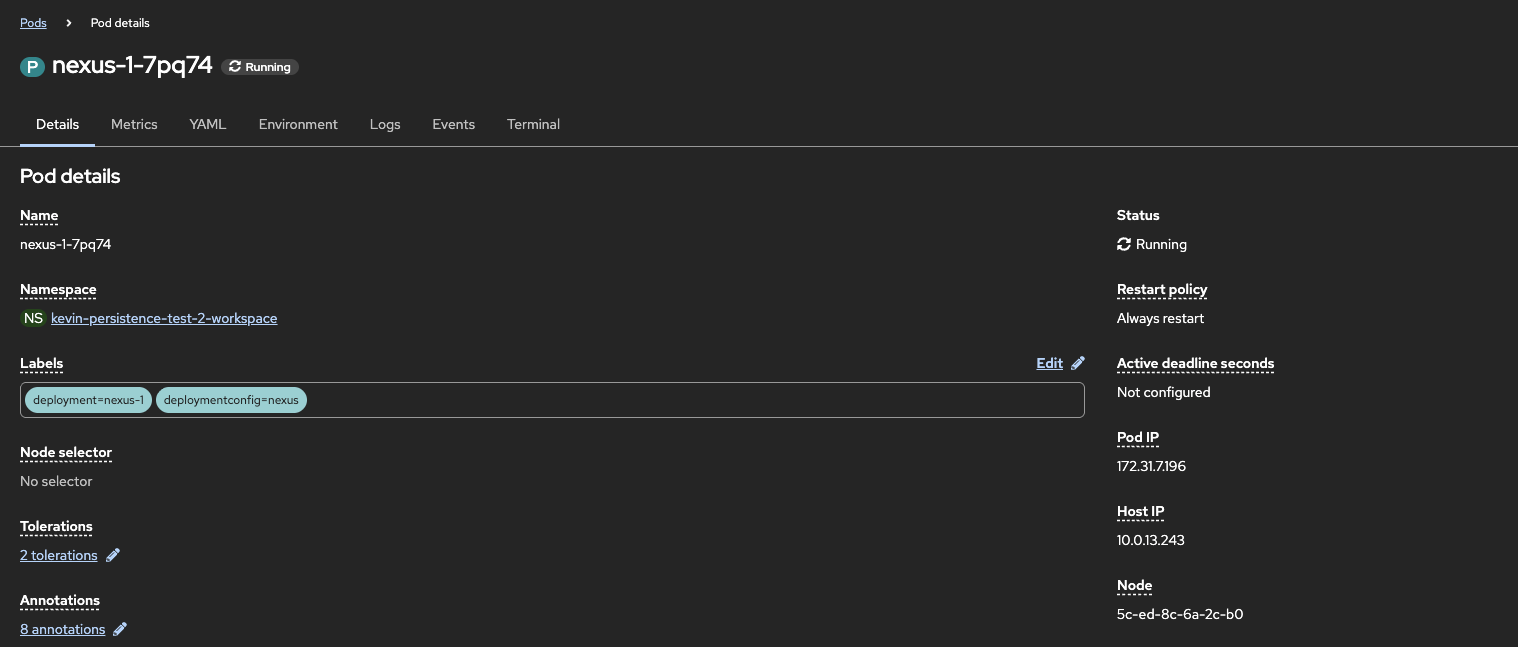Click the nexus-1-7pq74 name value under Name
Image resolution: width=1518 pixels, height=647 pixels.
(x=65, y=244)
